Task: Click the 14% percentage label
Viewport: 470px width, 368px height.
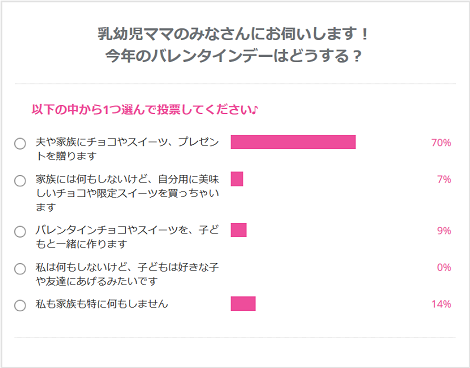Action: click(441, 304)
